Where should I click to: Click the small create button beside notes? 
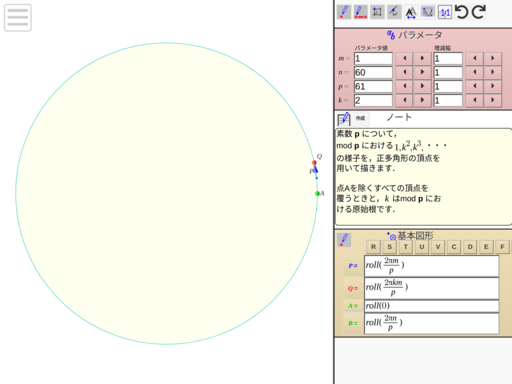click(x=360, y=118)
